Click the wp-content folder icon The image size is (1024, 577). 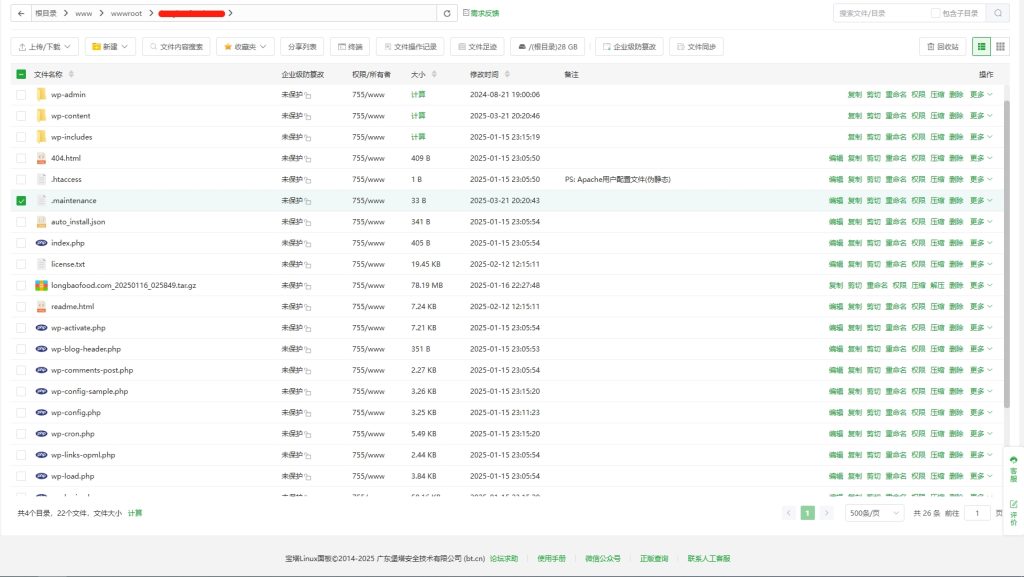pos(41,116)
